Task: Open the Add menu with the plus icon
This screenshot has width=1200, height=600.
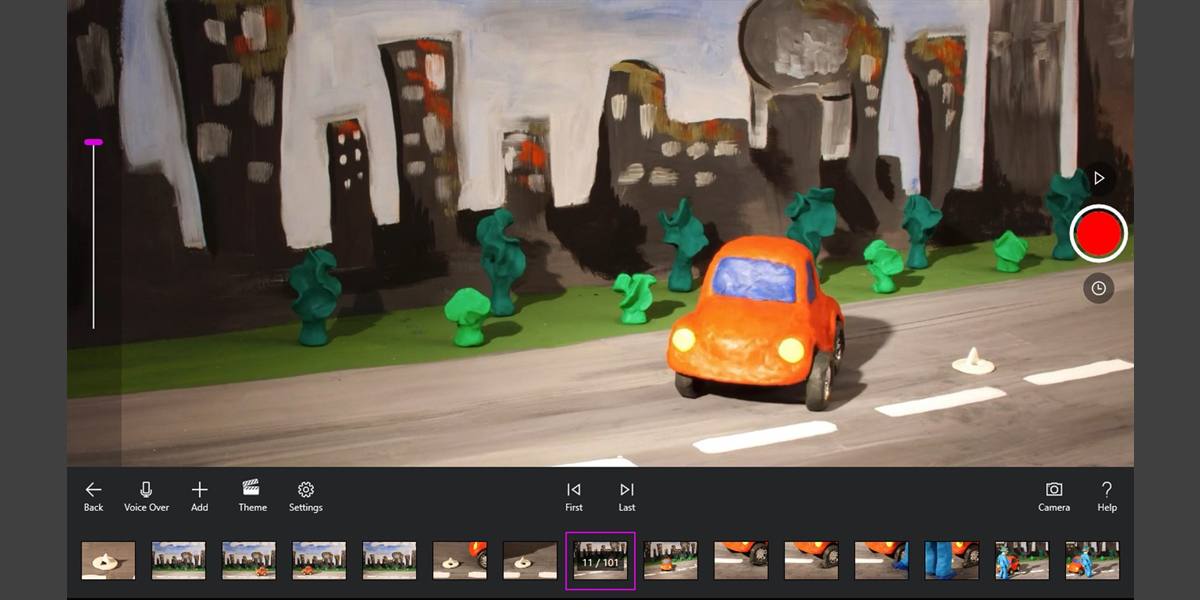Action: (x=199, y=495)
